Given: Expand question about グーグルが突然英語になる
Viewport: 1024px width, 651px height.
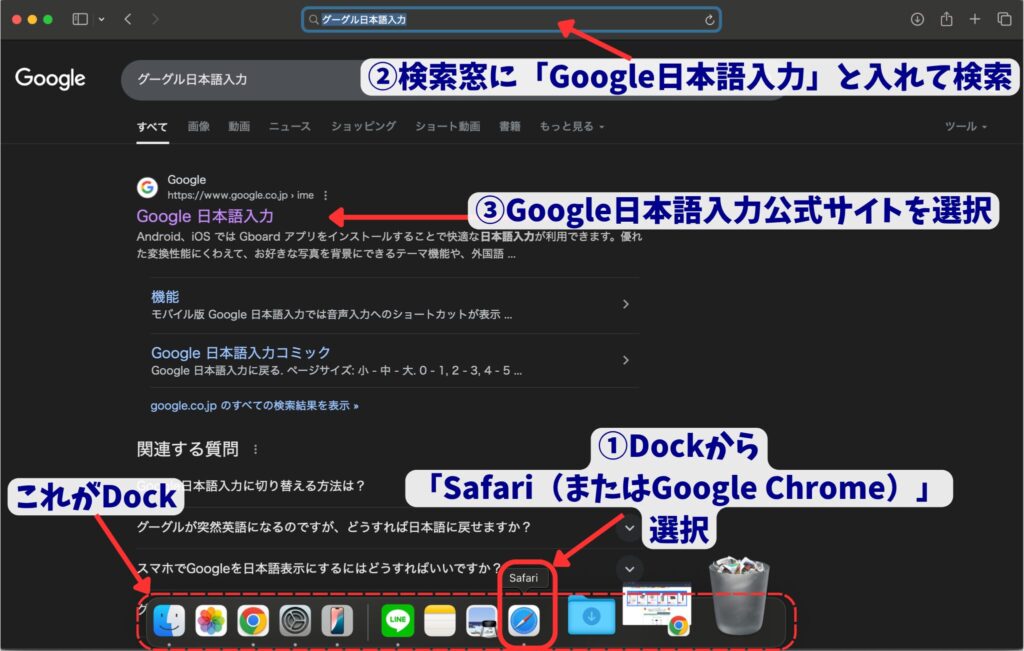Looking at the screenshot, I should [630, 528].
